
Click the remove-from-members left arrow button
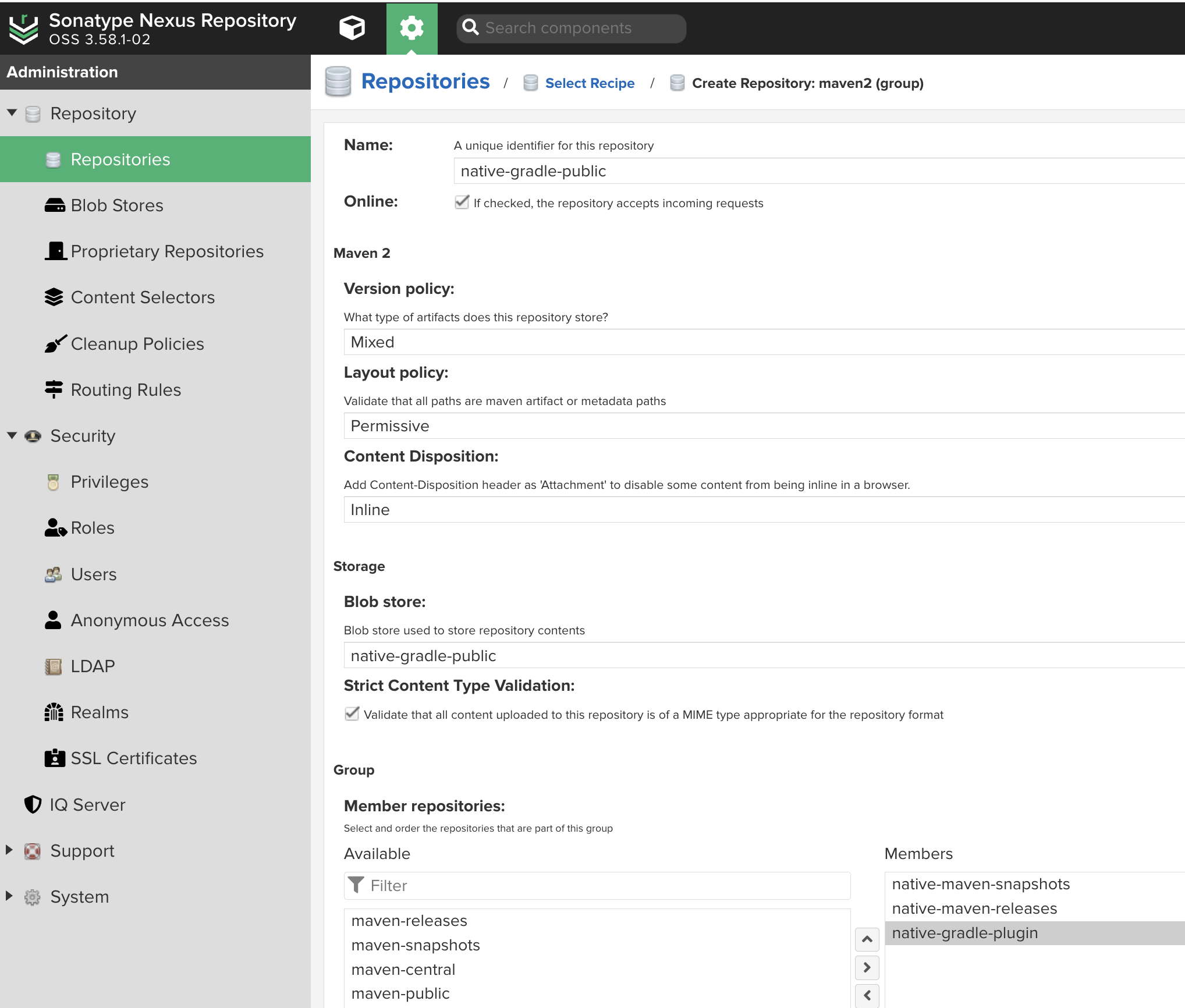[867, 995]
